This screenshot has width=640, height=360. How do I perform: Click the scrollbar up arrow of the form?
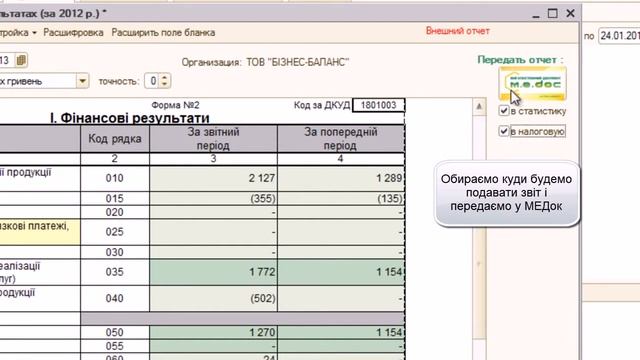point(479,107)
